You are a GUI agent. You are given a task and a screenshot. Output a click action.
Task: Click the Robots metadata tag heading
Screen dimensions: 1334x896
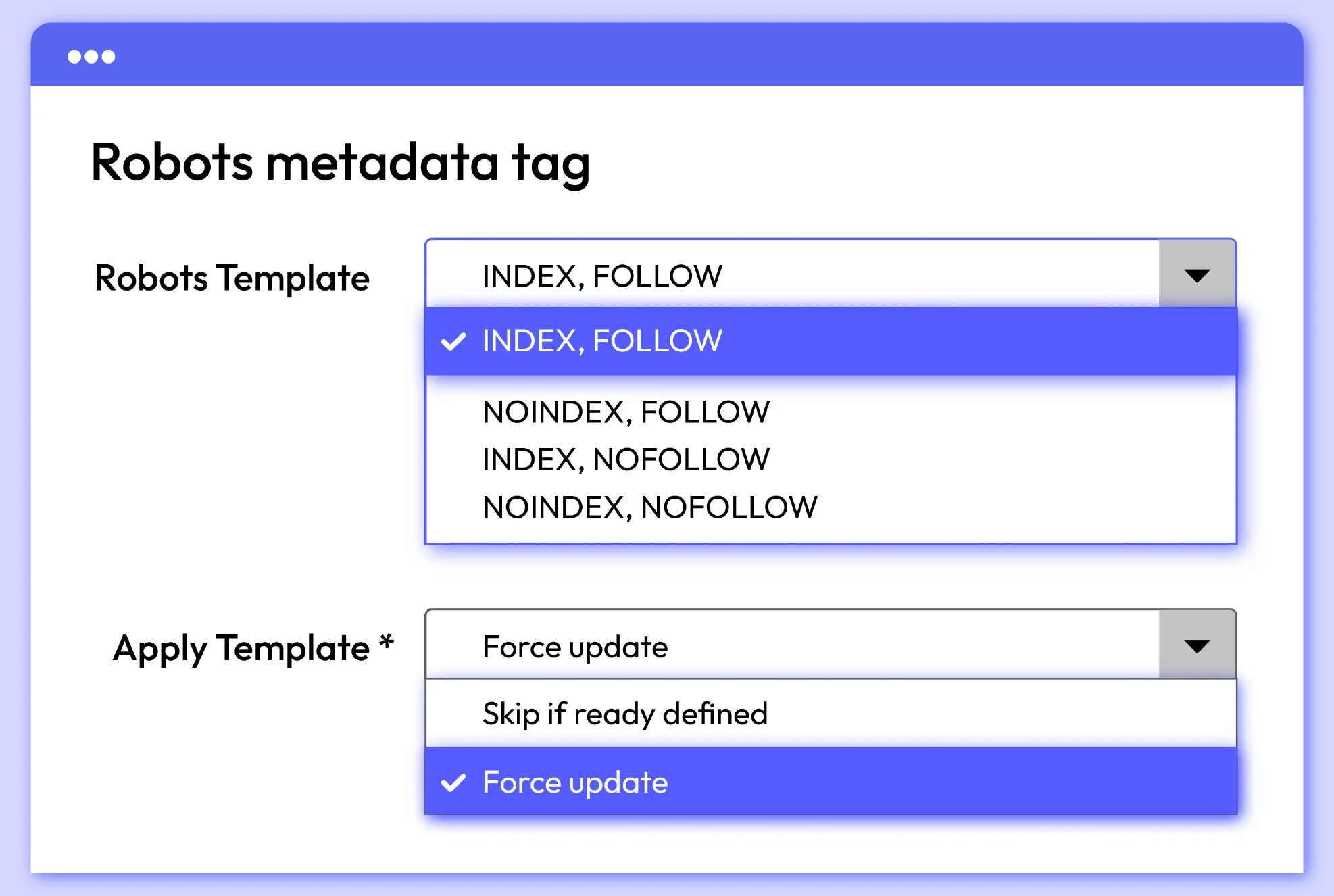[341, 163]
